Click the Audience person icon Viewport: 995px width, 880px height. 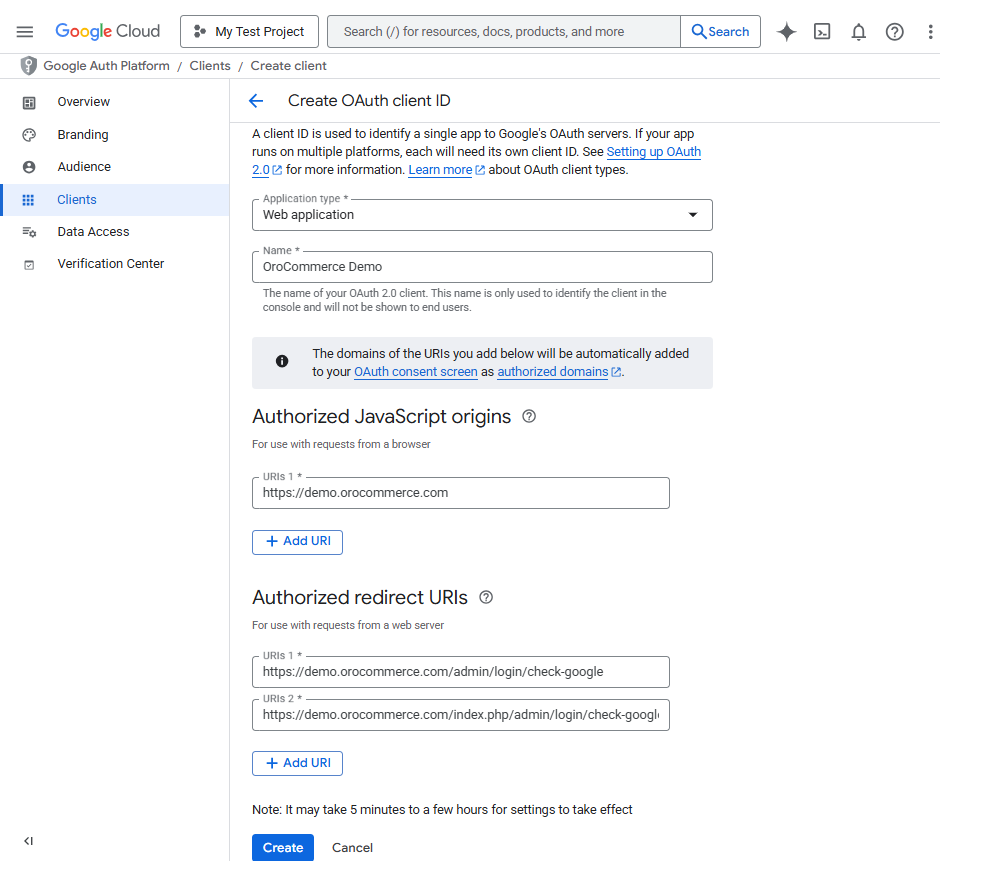click(29, 167)
